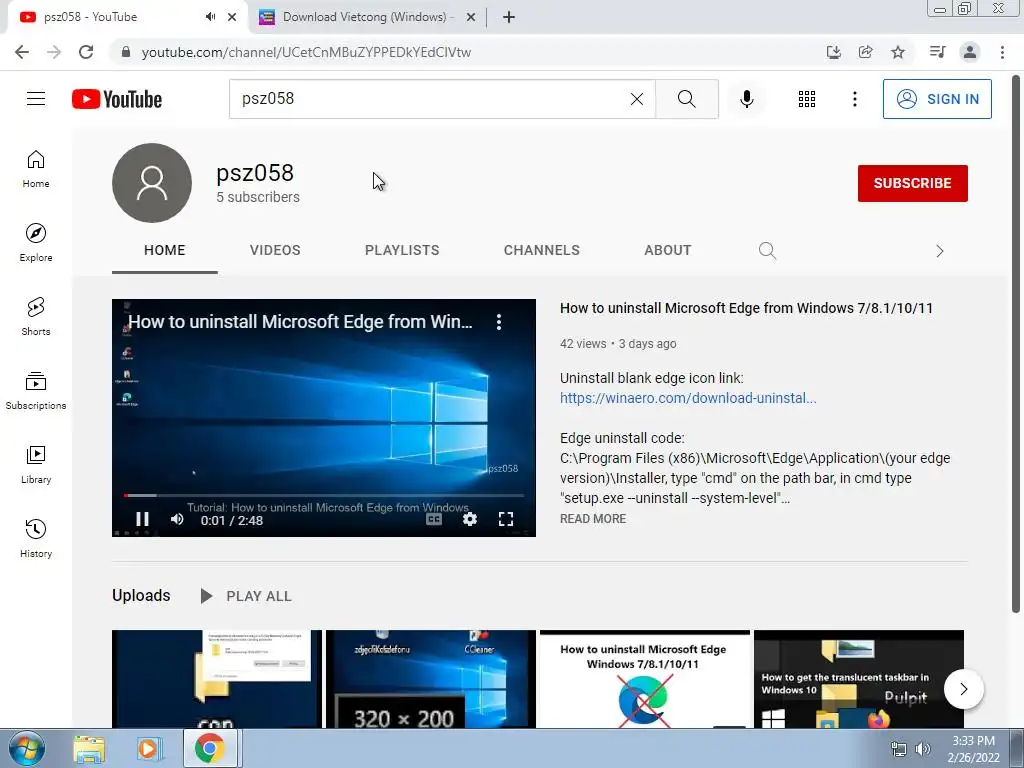Open Subscriptions in the sidebar

(36, 391)
